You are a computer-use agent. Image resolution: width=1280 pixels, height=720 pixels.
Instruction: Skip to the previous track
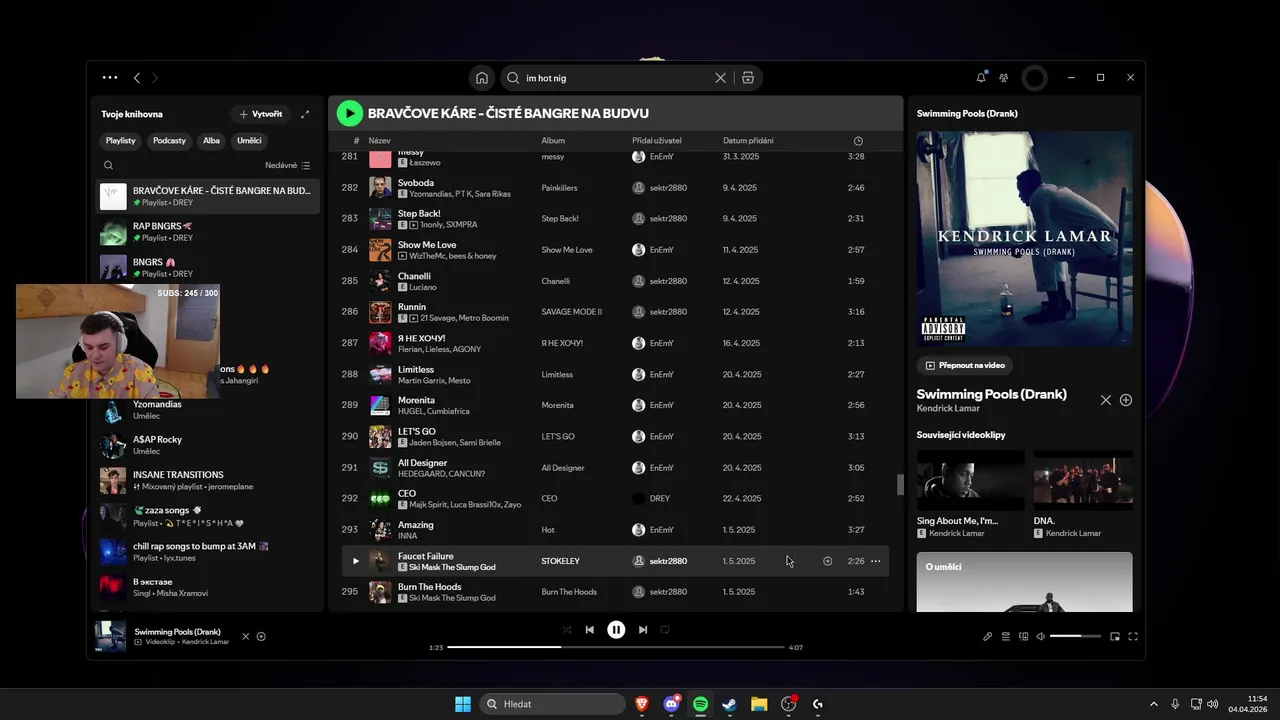point(590,630)
